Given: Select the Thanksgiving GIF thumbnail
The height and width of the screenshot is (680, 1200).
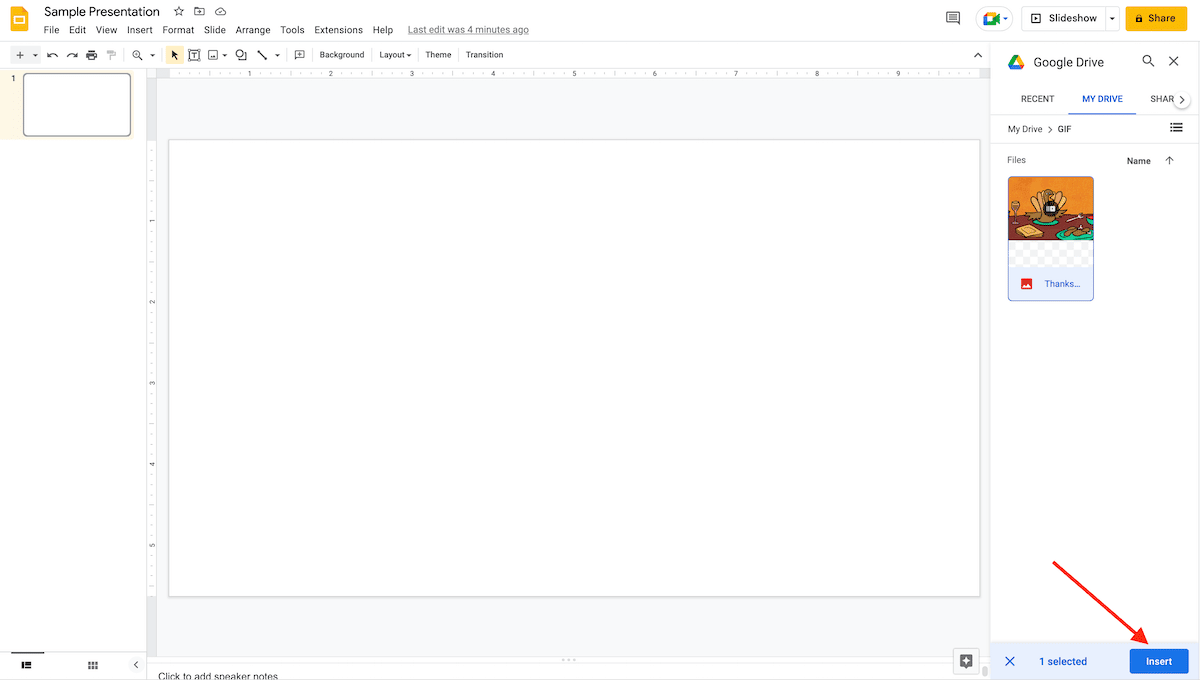Looking at the screenshot, I should pos(1050,208).
